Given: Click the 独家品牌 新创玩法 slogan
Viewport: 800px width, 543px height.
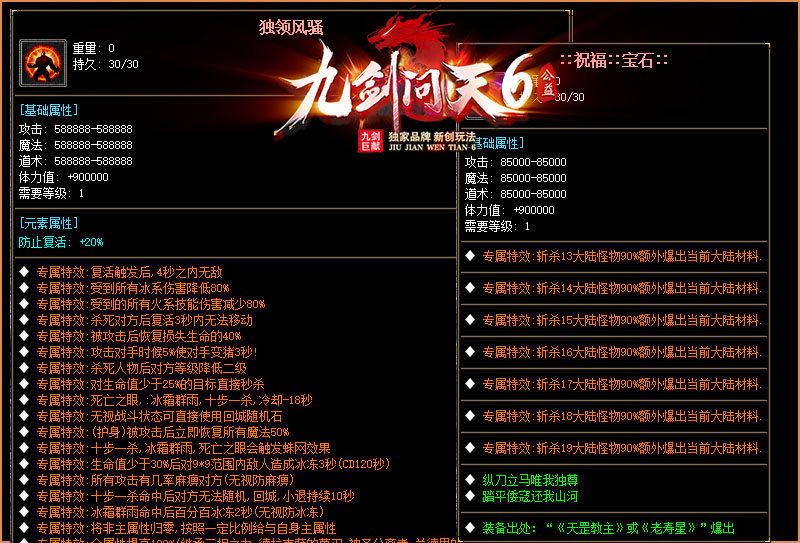Looking at the screenshot, I should click(431, 136).
